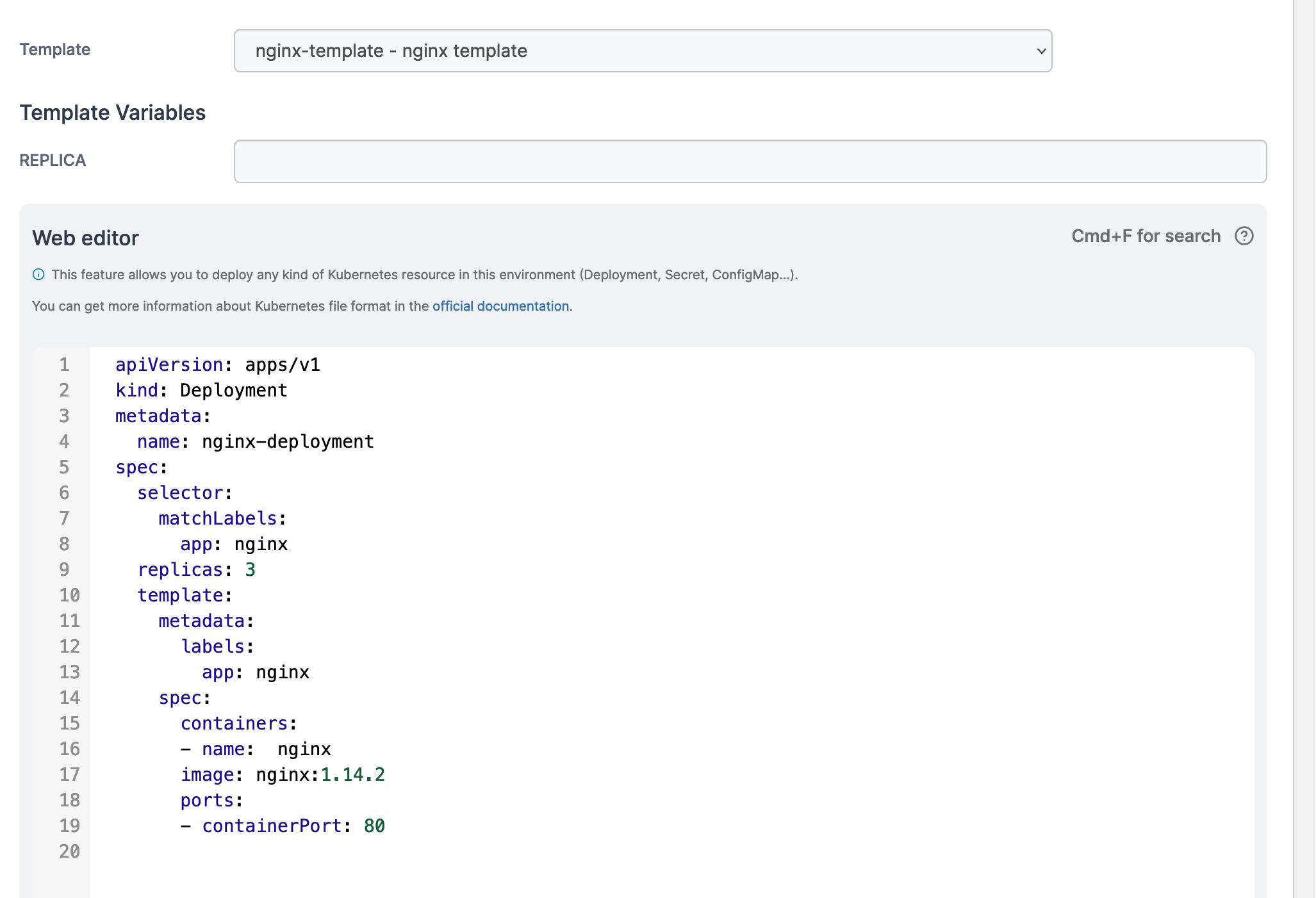Open the official documentation link
The width and height of the screenshot is (1316, 898).
500,306
